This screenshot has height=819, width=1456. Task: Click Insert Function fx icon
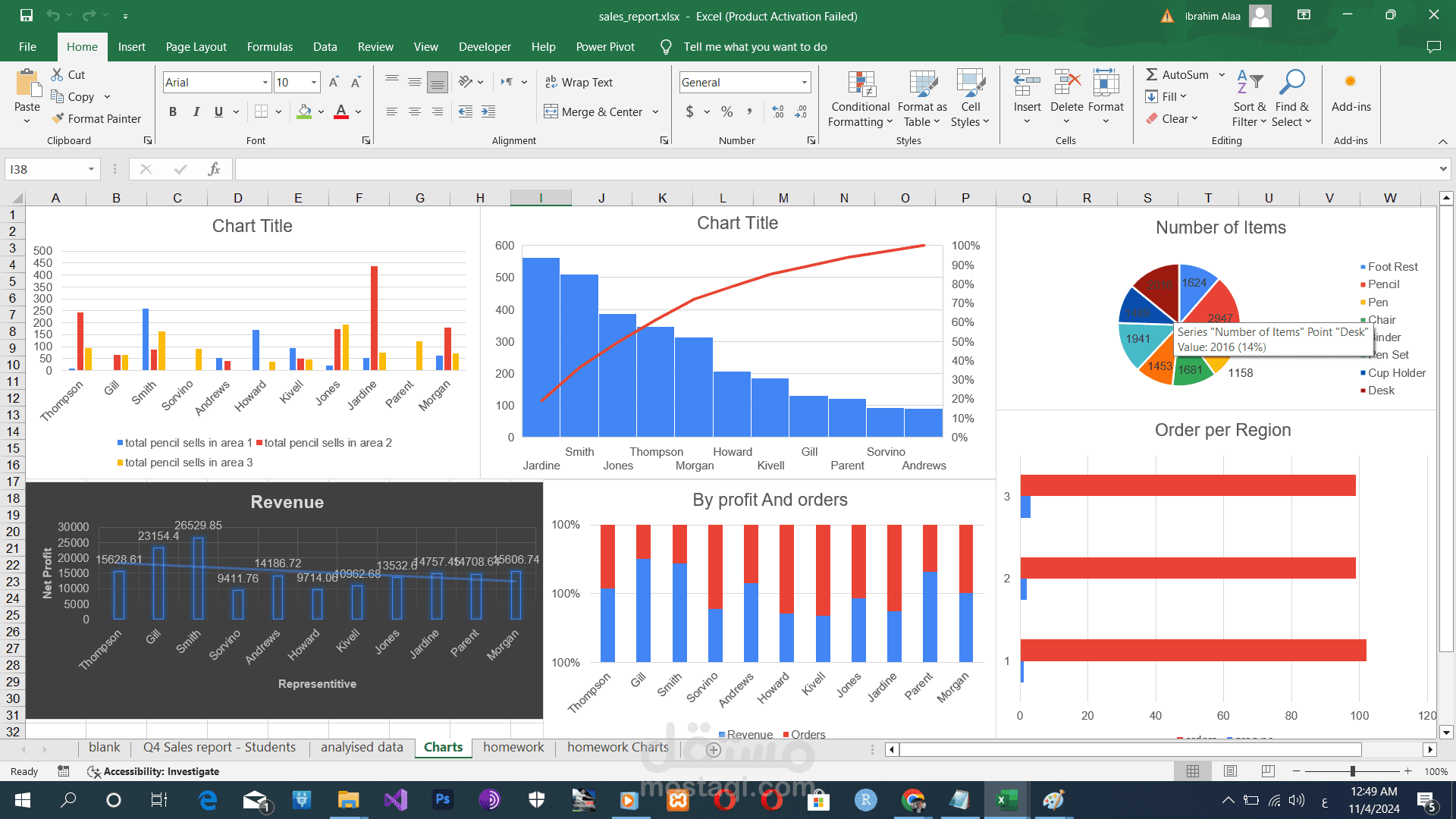214,169
